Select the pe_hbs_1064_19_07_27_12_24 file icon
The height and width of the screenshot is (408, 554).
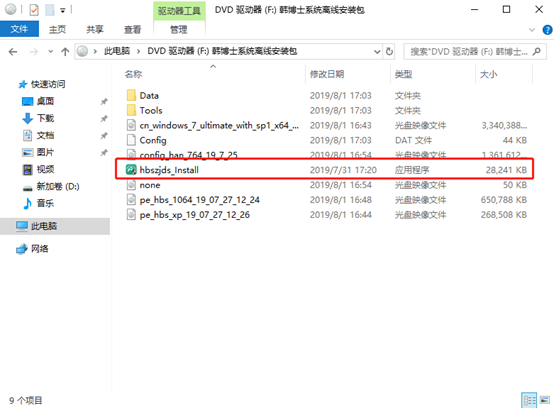(x=131, y=200)
